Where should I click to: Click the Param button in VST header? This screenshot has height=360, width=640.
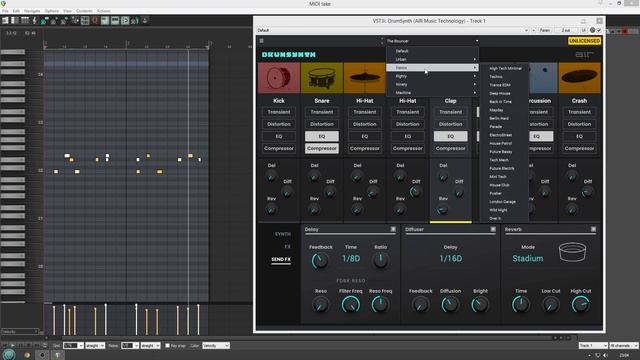[545, 30]
